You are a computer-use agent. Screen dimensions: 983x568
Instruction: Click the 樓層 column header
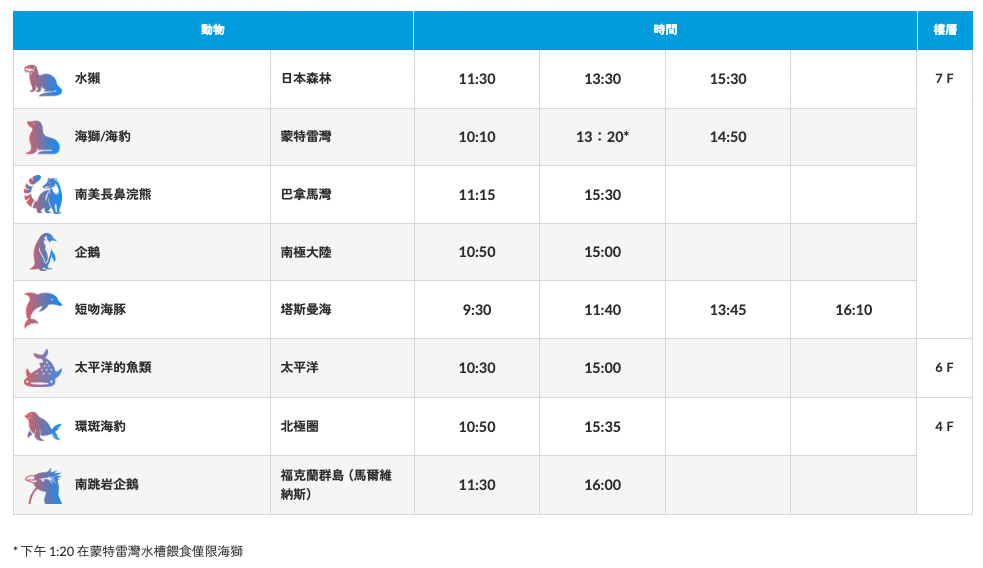[x=945, y=30]
